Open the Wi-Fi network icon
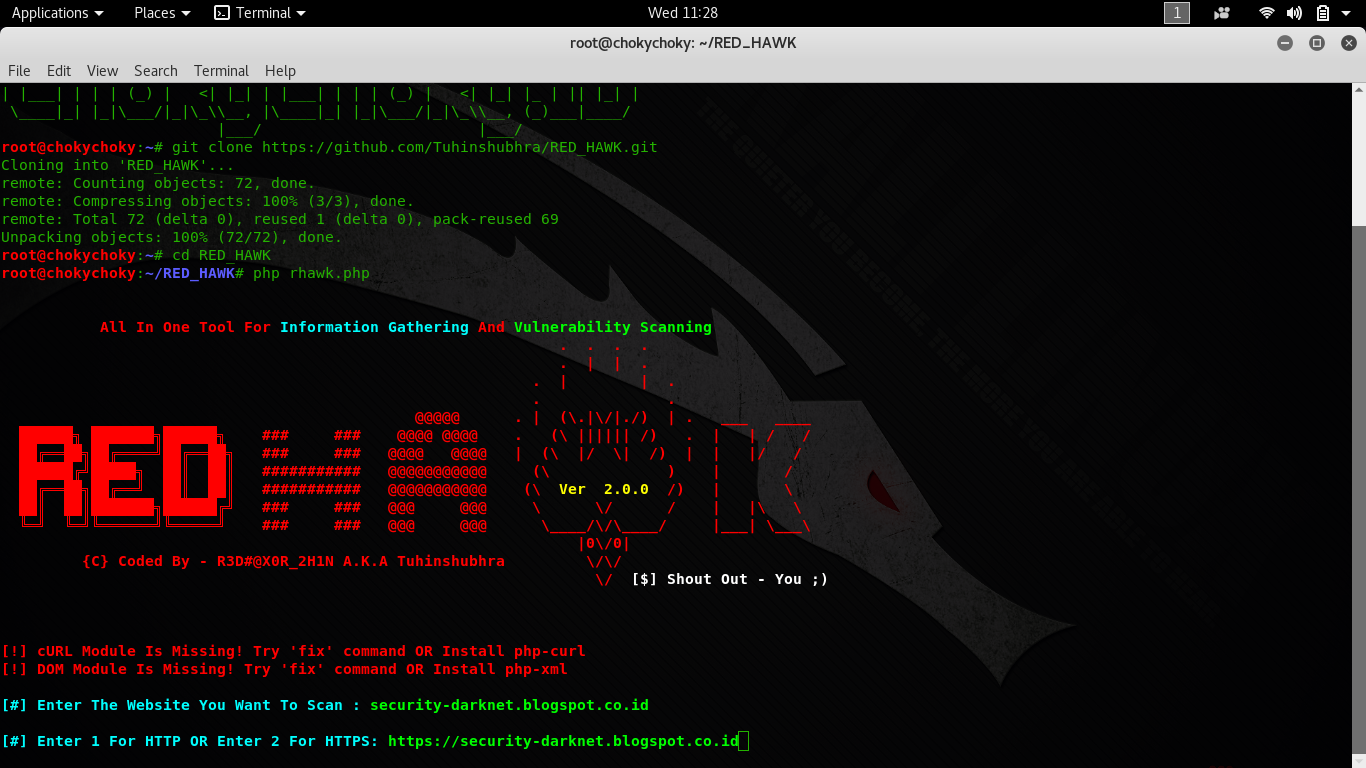 1267,13
